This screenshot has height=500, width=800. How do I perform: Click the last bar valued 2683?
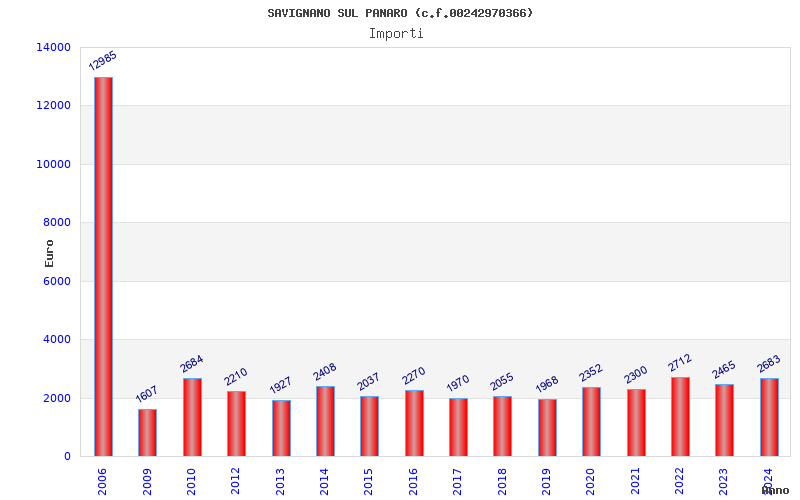(x=769, y=417)
